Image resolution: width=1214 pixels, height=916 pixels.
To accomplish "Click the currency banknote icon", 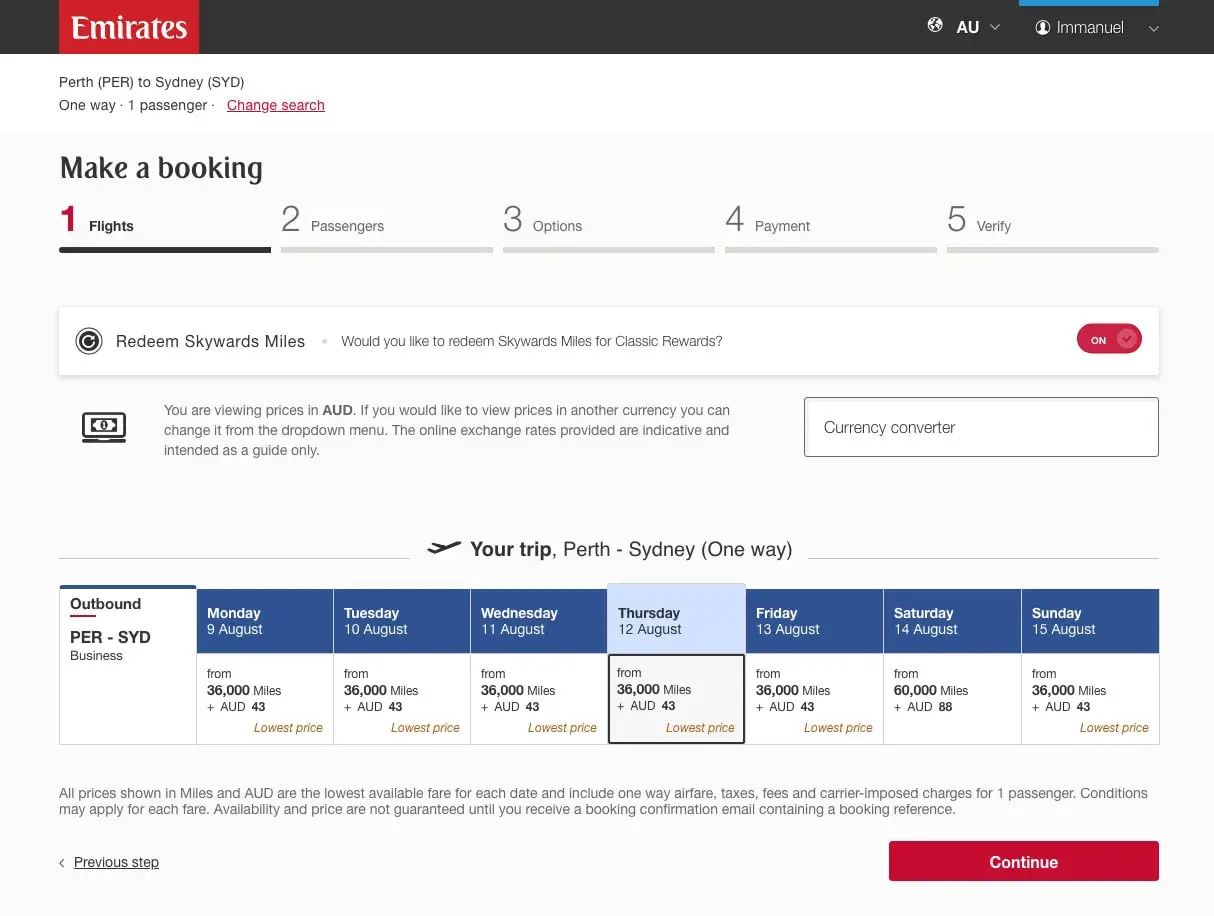I will (x=103, y=426).
